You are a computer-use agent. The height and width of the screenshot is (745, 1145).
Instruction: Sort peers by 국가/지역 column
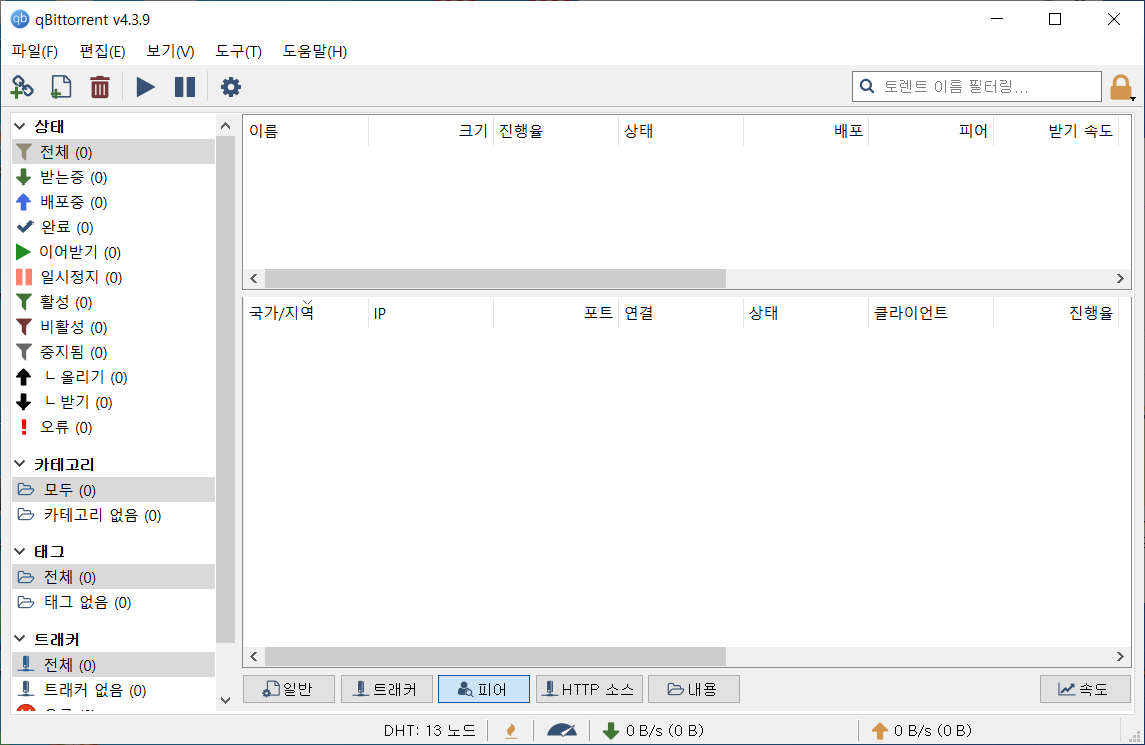coord(306,313)
